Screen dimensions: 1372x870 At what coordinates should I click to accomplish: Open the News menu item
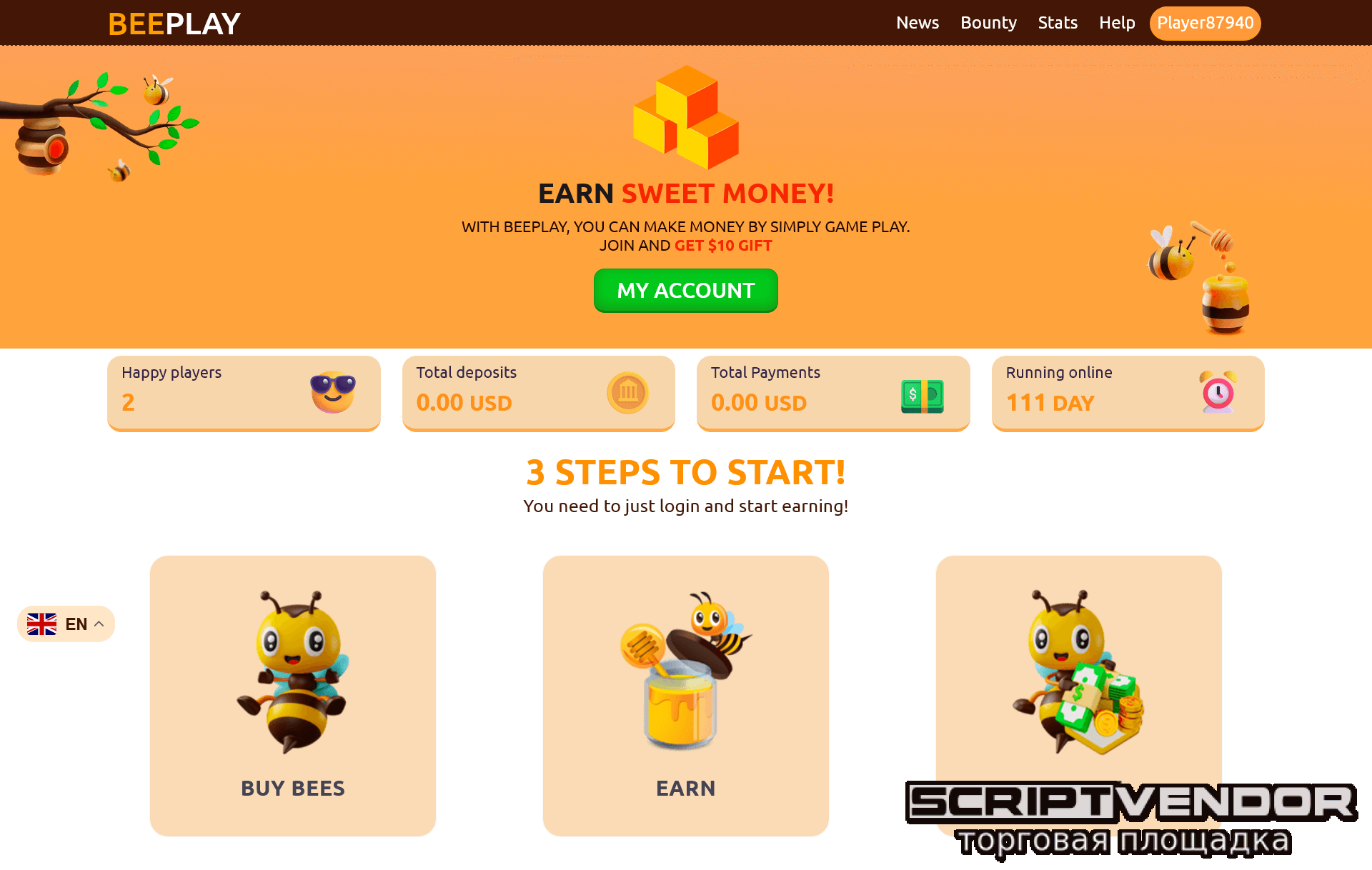[x=918, y=23]
